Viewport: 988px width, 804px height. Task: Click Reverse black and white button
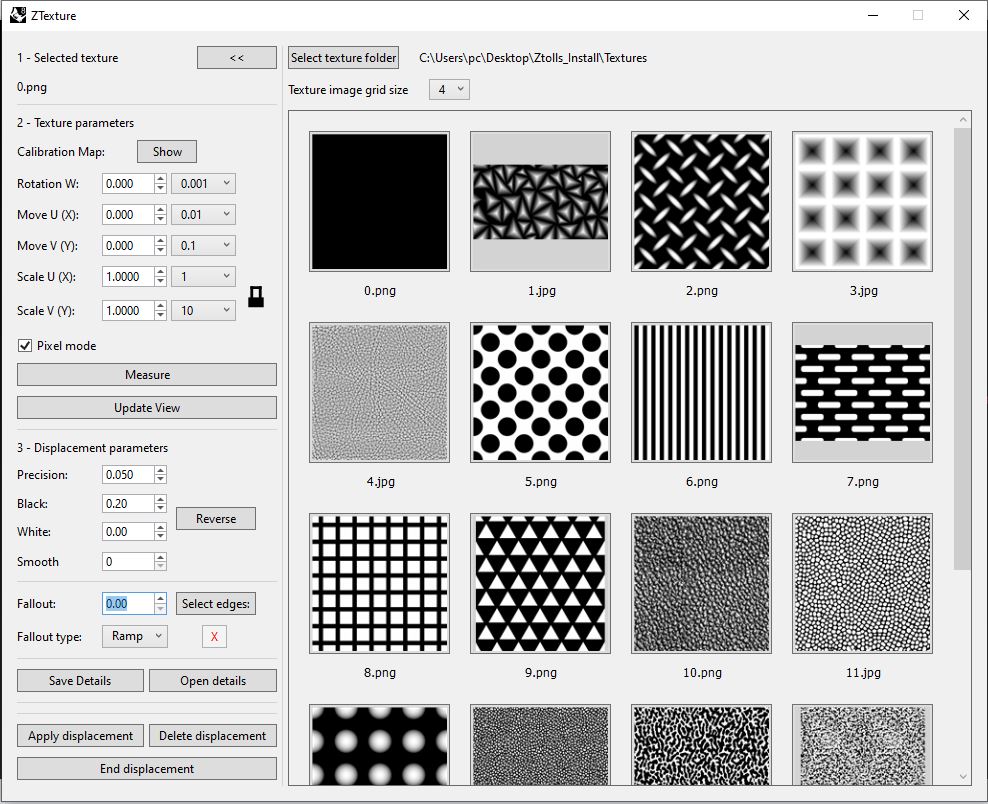tap(216, 519)
